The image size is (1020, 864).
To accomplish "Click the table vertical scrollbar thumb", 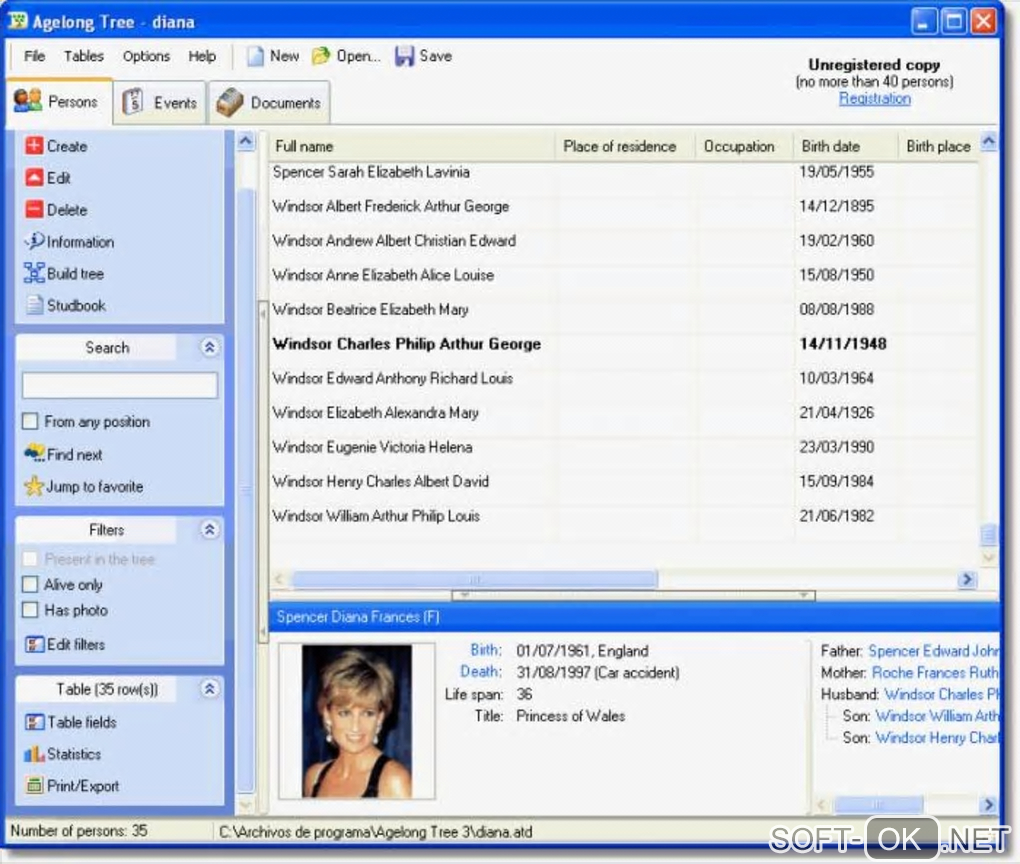I will tap(989, 535).
